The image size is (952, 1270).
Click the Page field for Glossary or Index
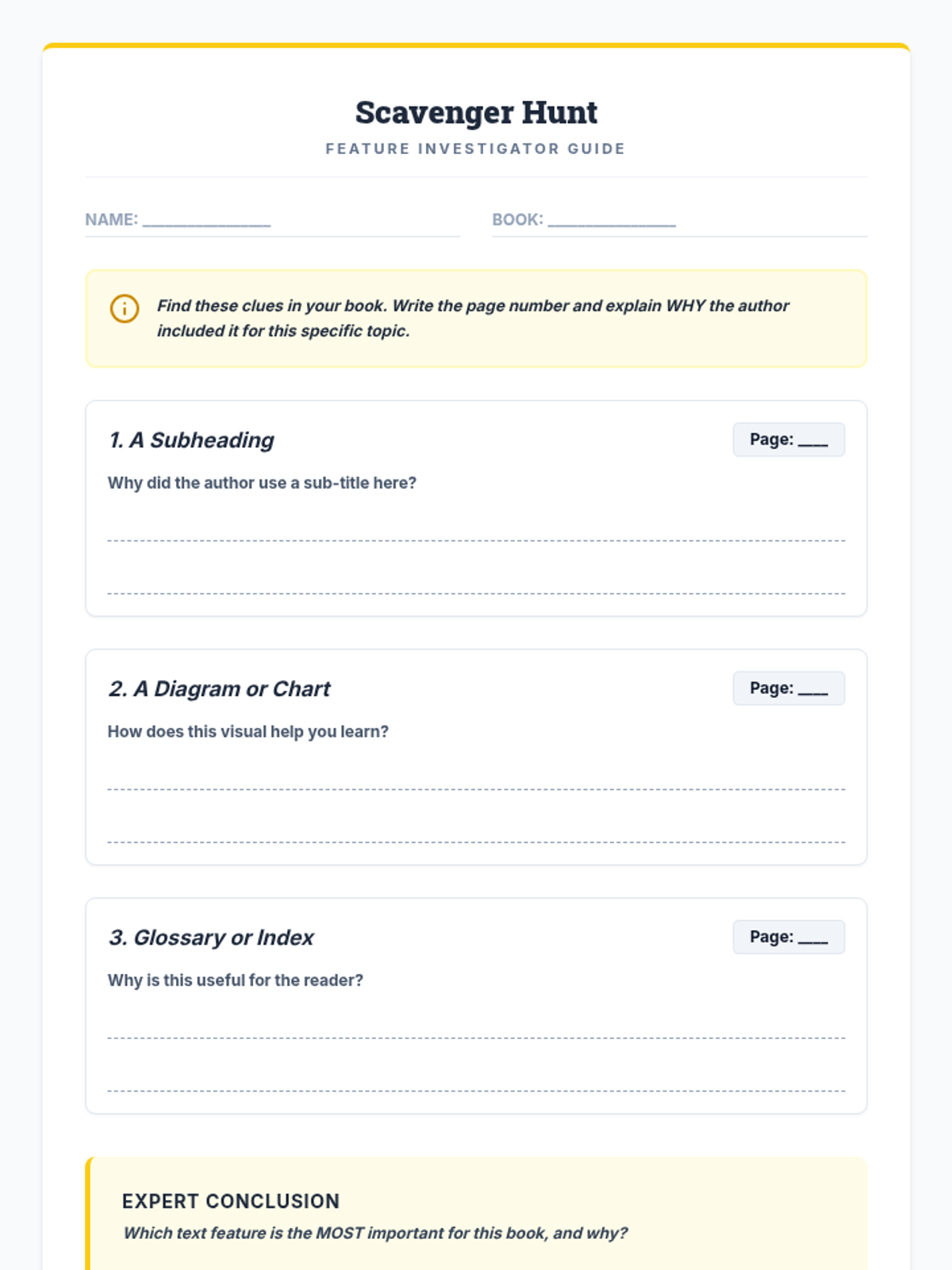click(789, 937)
